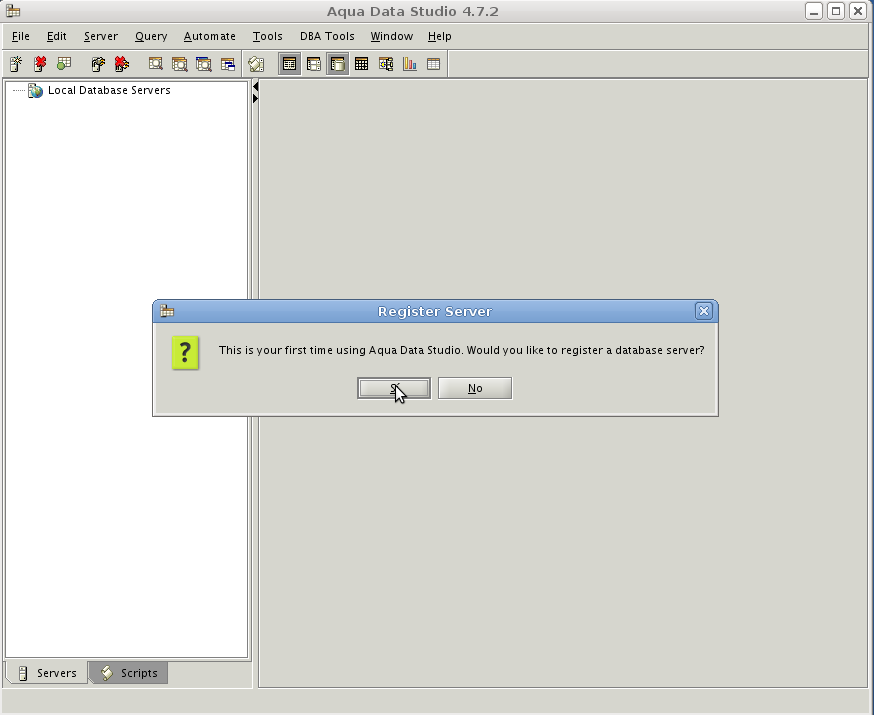The height and width of the screenshot is (715, 874).
Task: Click the table with blue arrows icon
Action: point(386,64)
